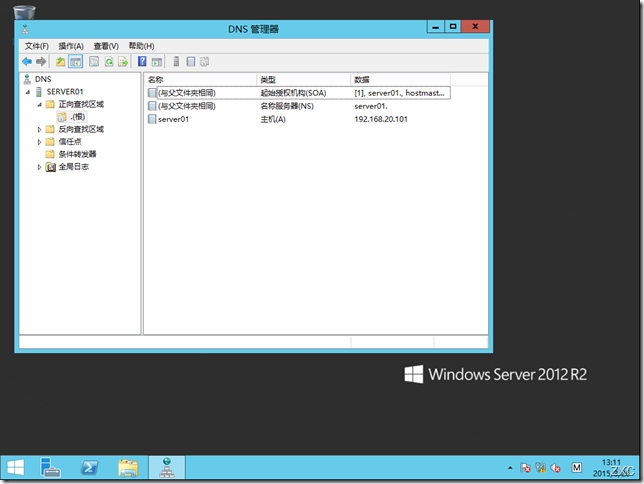
Task: Click the 192.168.20.101 data cell
Action: pos(381,120)
